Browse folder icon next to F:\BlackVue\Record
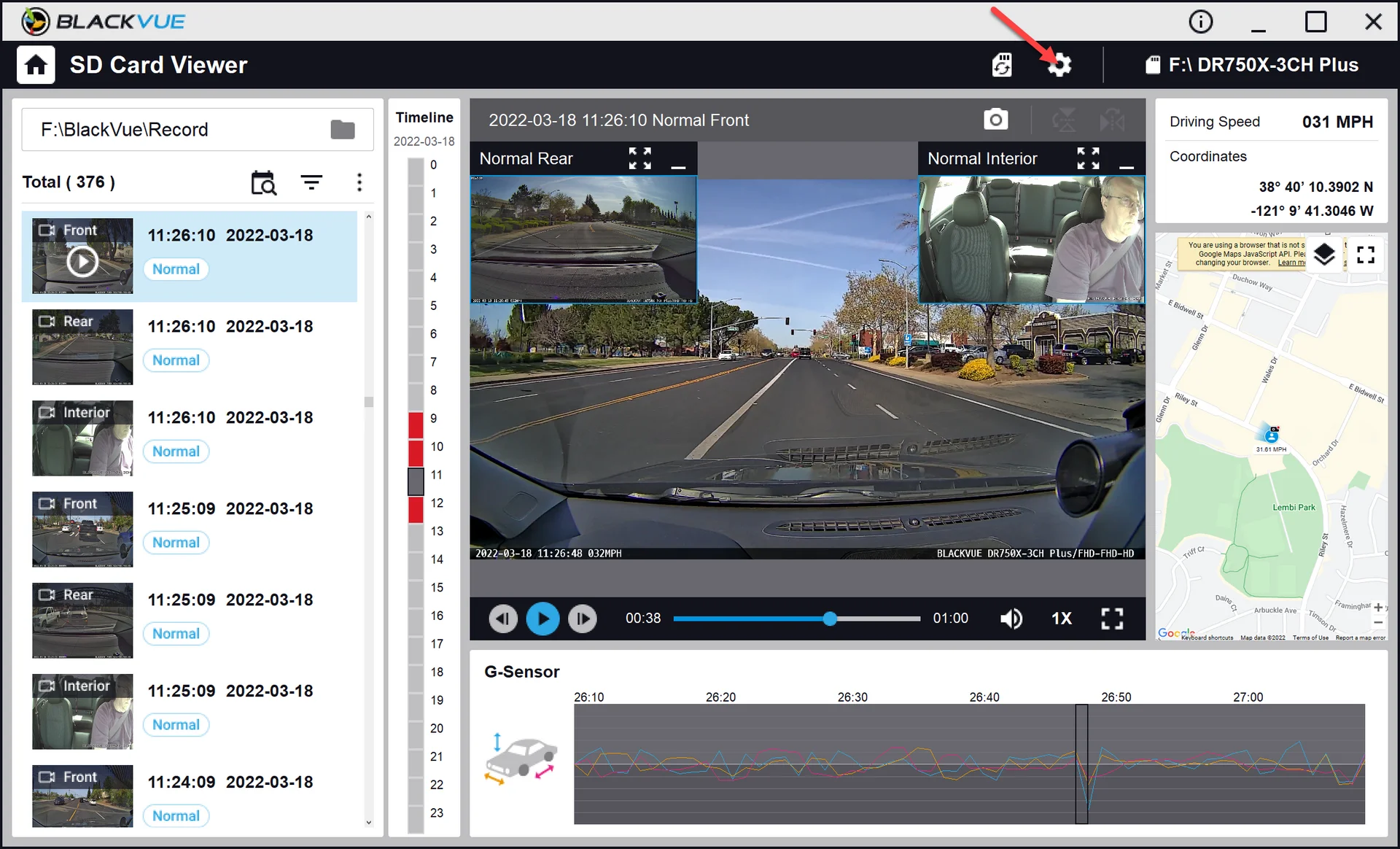Viewport: 1400px width, 849px height. (x=342, y=130)
